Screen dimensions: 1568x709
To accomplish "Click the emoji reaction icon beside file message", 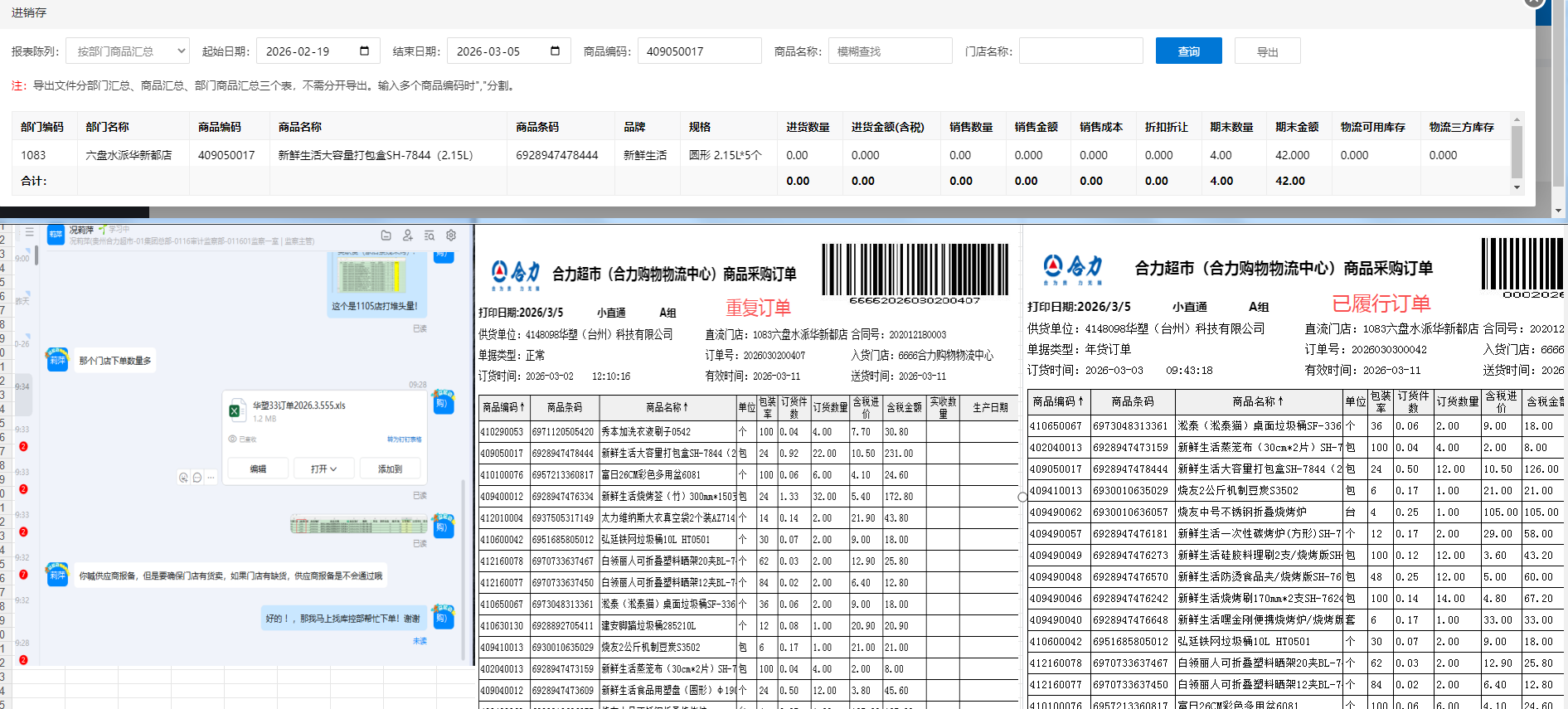I will pyautogui.click(x=183, y=478).
